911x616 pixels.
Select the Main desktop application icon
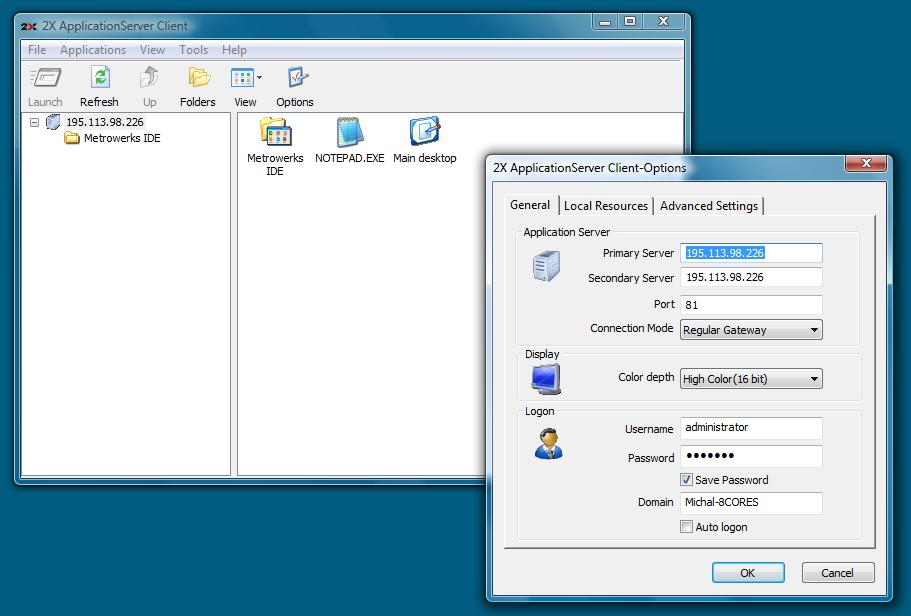click(425, 132)
